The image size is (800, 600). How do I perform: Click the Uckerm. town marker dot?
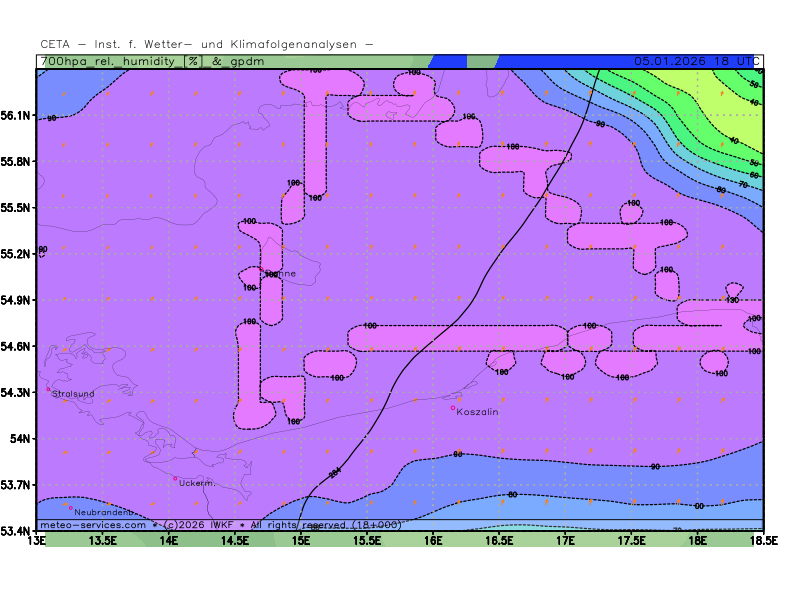coord(175,478)
